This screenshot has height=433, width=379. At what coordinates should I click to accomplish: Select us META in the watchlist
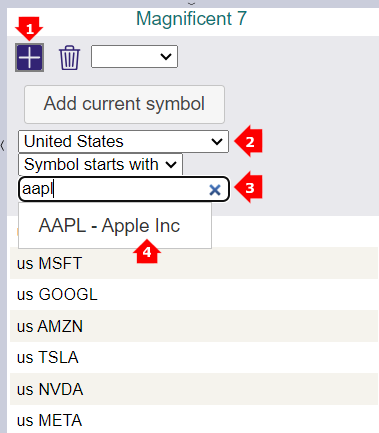click(x=194, y=420)
